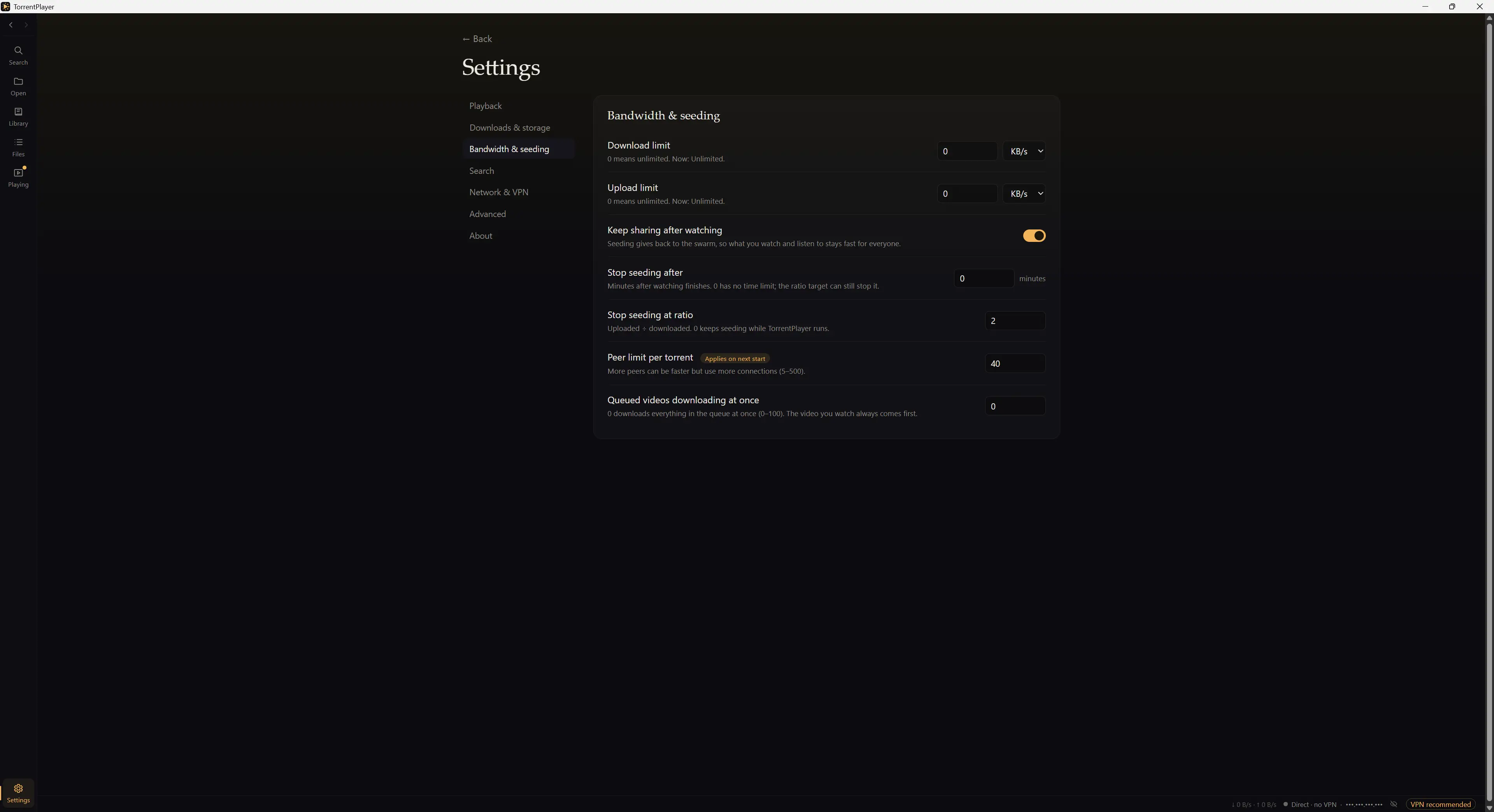Open the Playback settings tab
This screenshot has width=1494, height=812.
tap(518, 106)
